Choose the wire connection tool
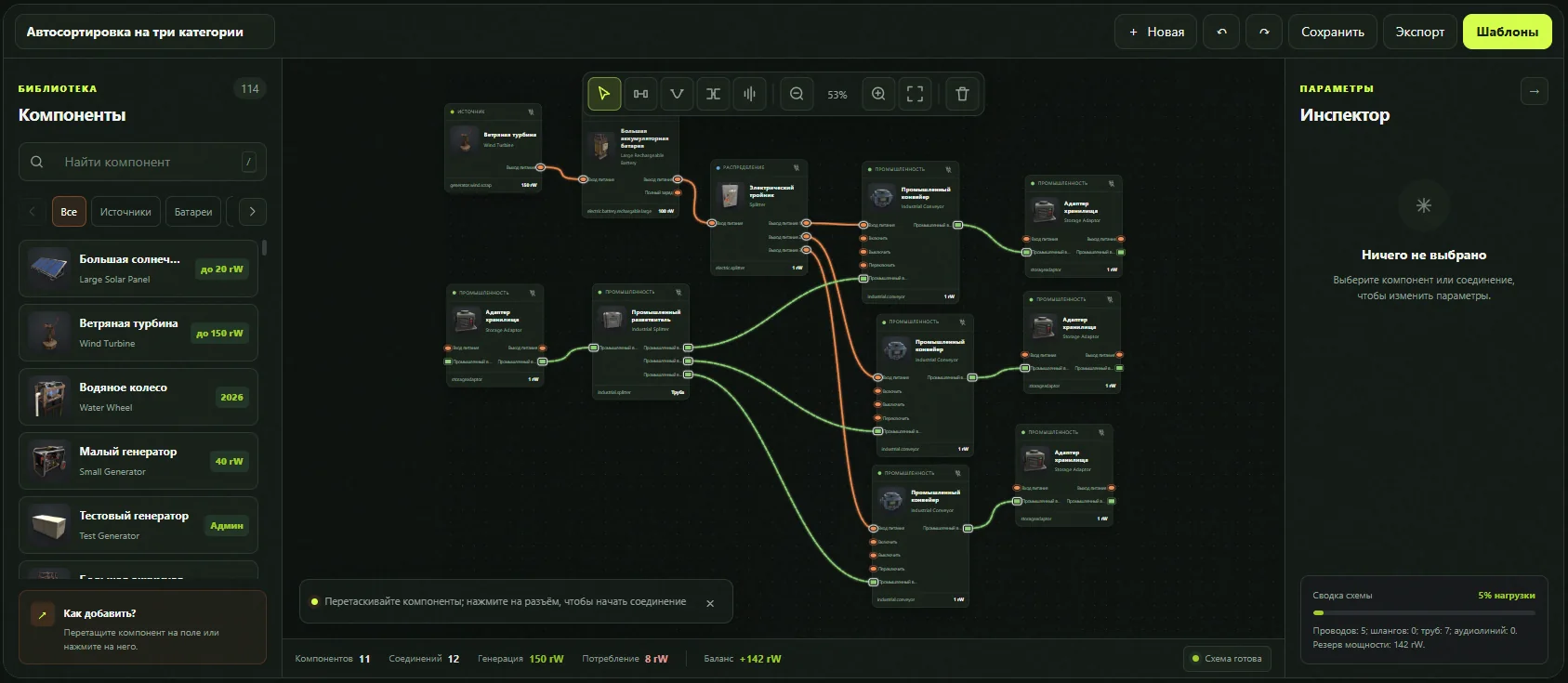Image resolution: width=1568 pixels, height=683 pixels. tap(640, 94)
